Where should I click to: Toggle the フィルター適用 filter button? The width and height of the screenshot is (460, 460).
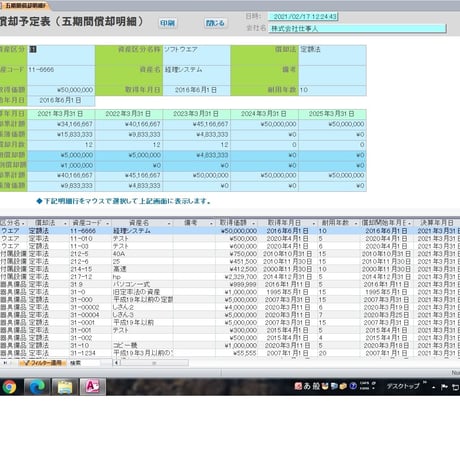coord(43,363)
